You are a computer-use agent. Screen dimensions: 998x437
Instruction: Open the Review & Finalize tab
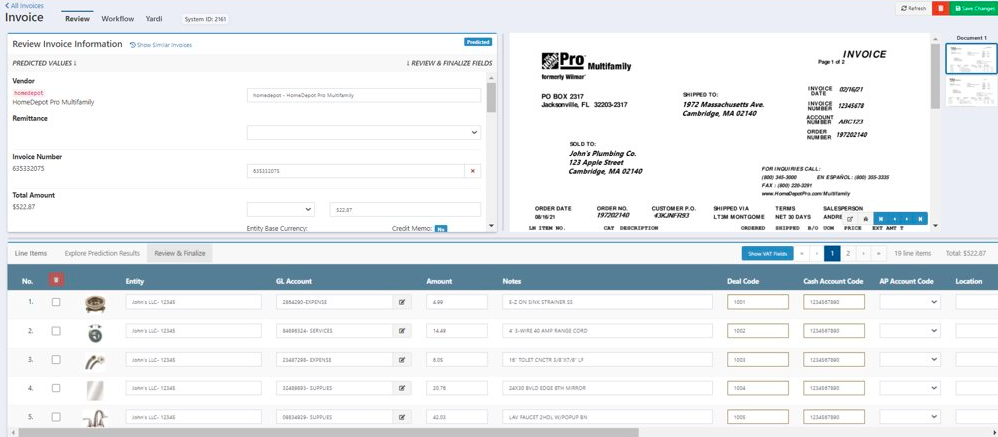point(180,253)
